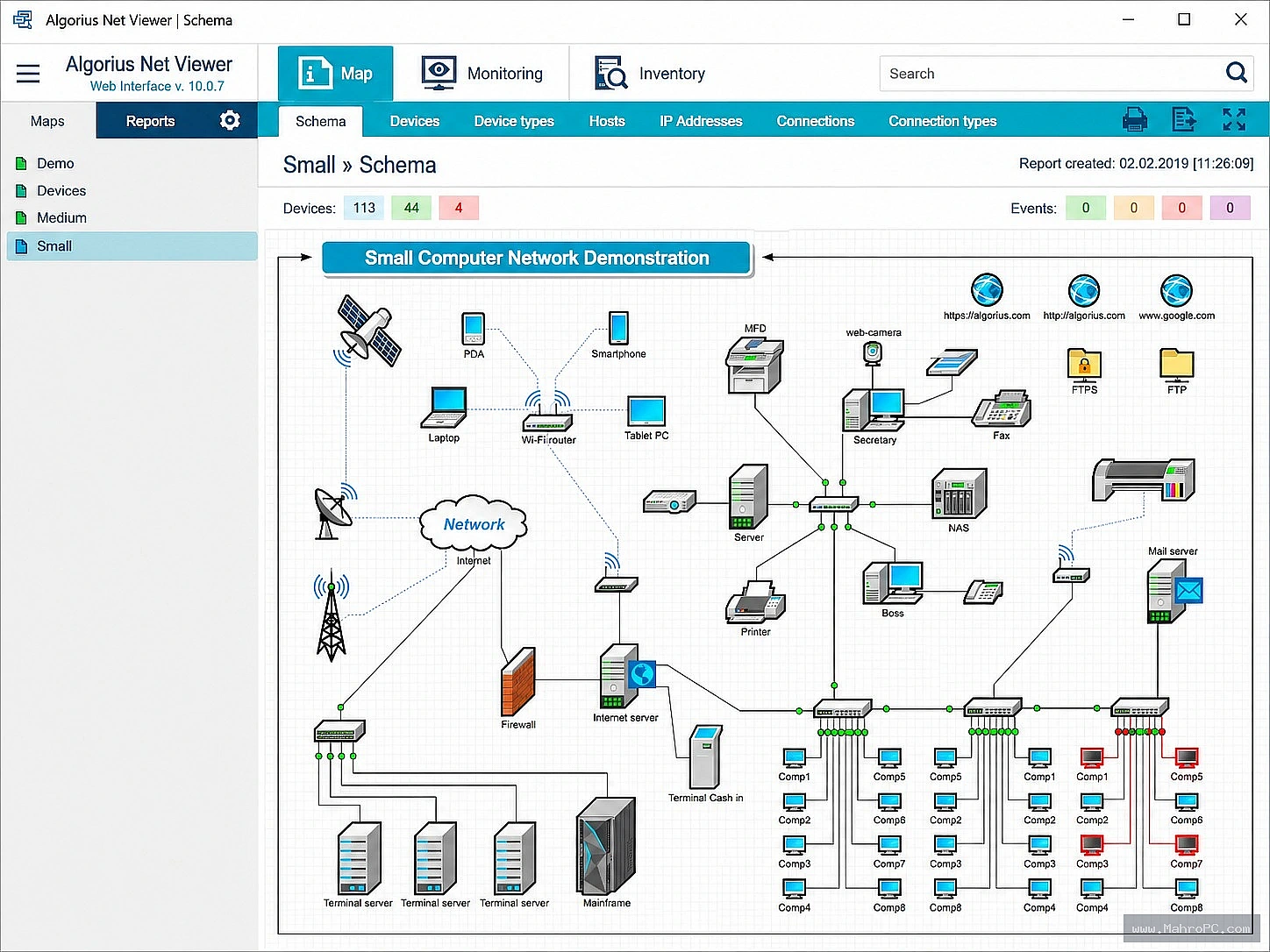1270x952 pixels.
Task: Select the Server tower icon
Action: coord(748,497)
